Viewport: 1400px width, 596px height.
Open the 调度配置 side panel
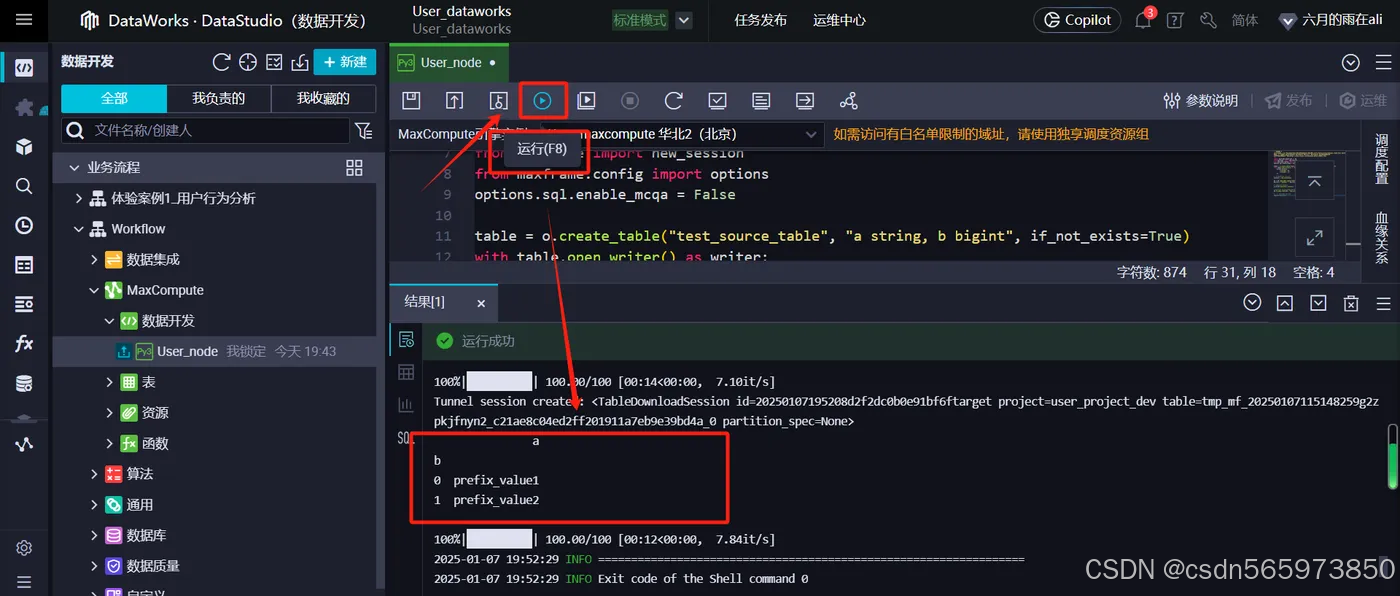[1381, 159]
